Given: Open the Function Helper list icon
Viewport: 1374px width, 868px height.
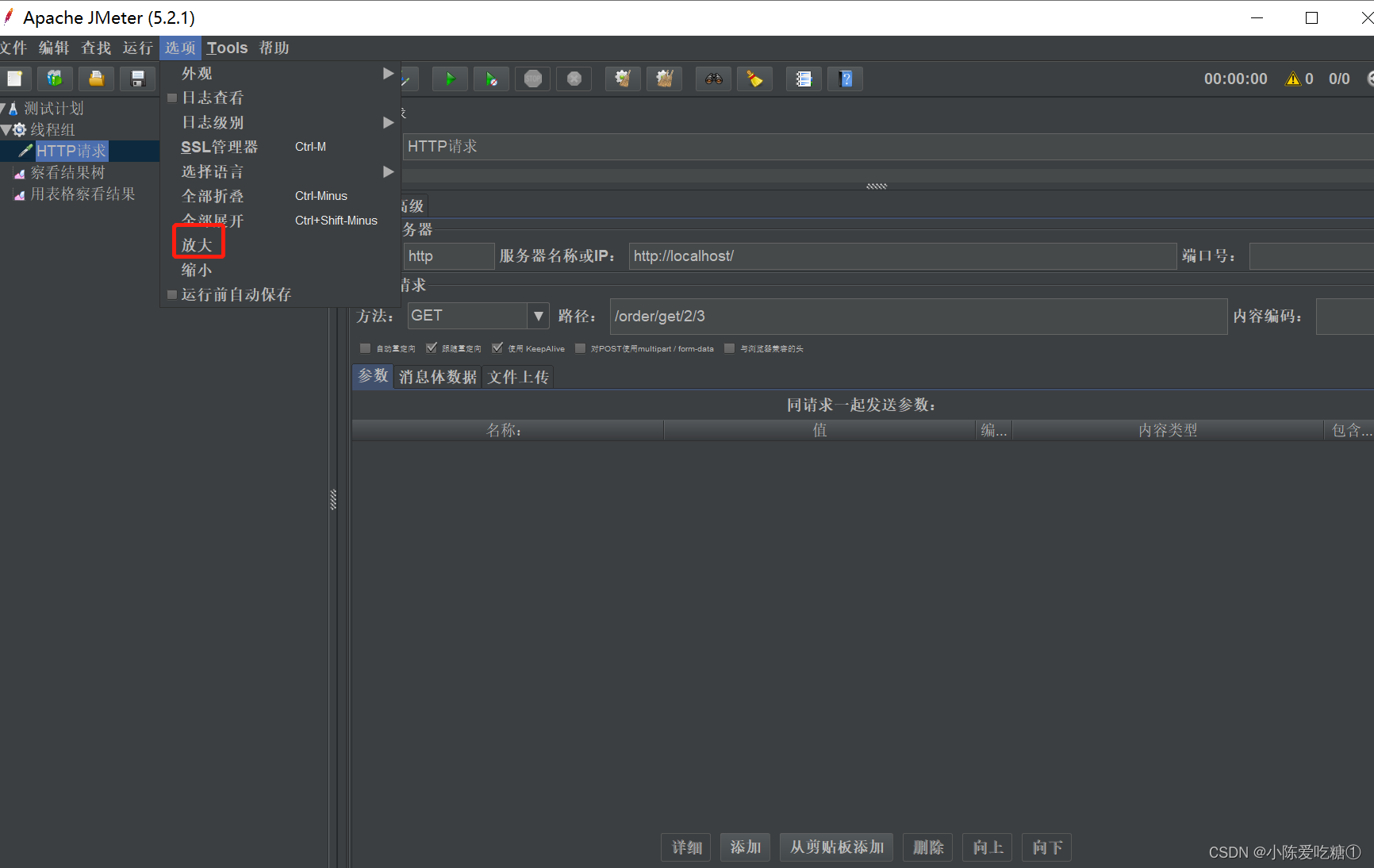Looking at the screenshot, I should coord(804,79).
